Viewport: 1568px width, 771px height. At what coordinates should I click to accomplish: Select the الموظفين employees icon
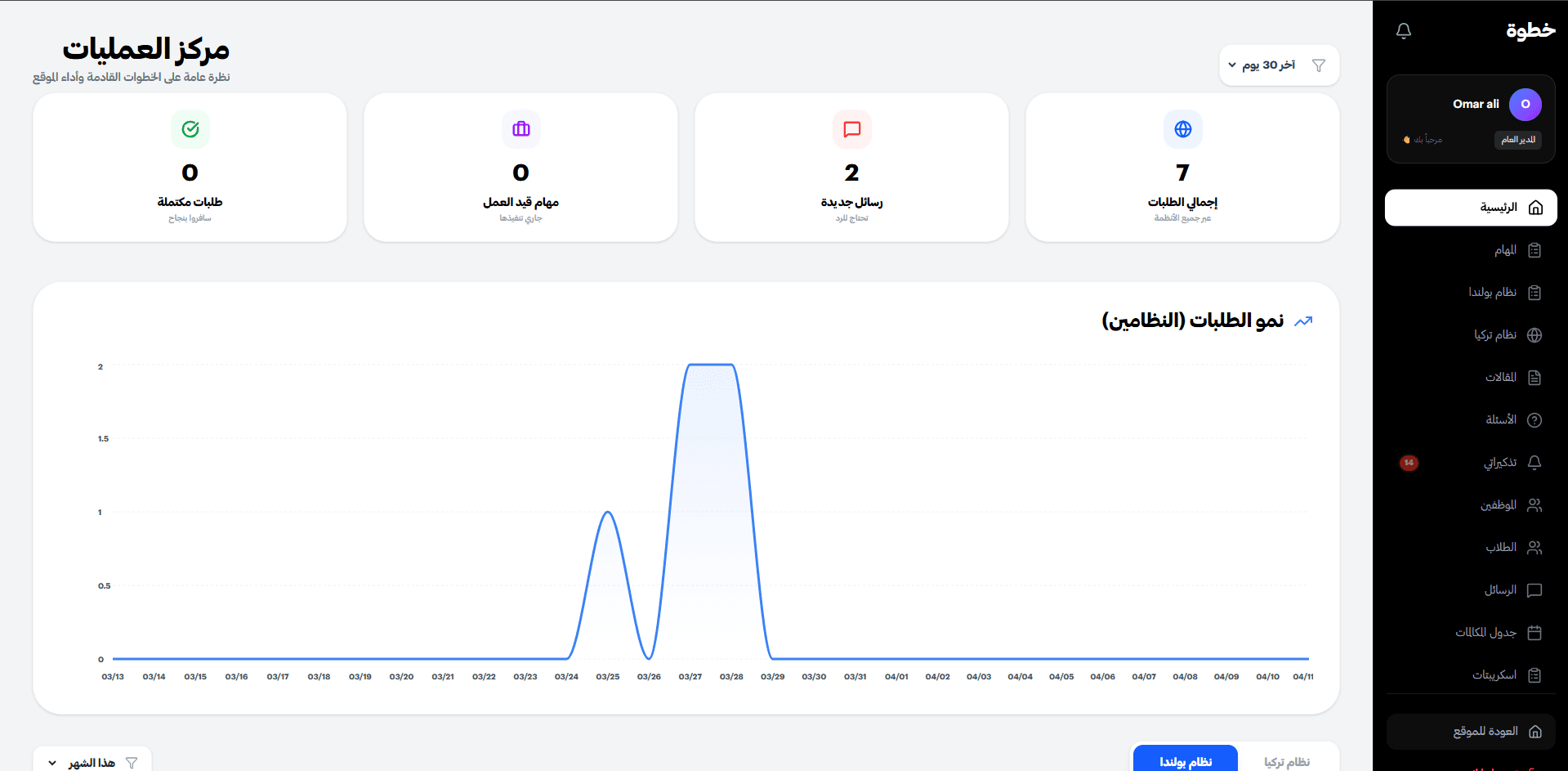point(1534,504)
